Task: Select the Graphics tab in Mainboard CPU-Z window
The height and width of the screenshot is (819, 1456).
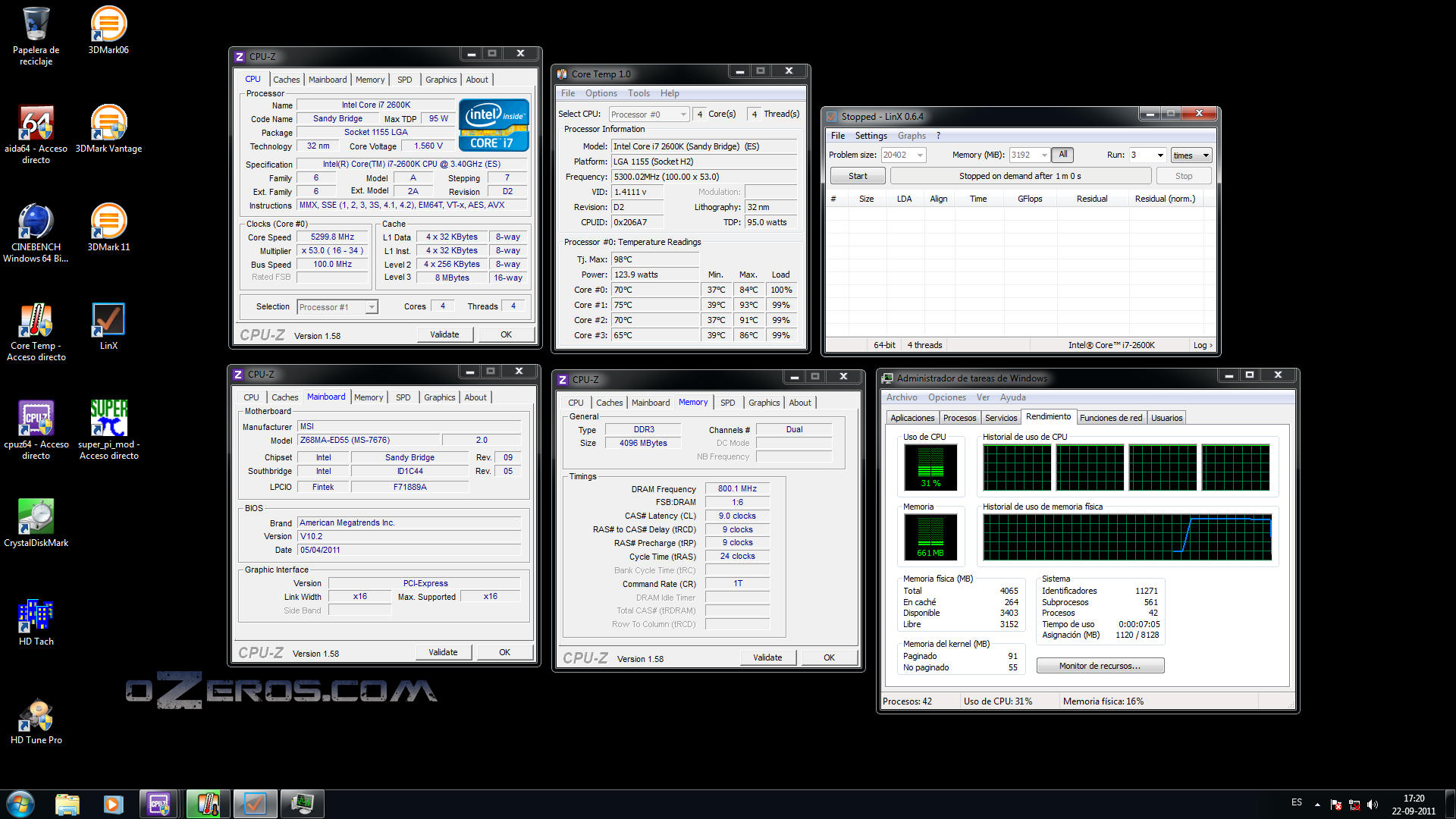Action: 440,397
